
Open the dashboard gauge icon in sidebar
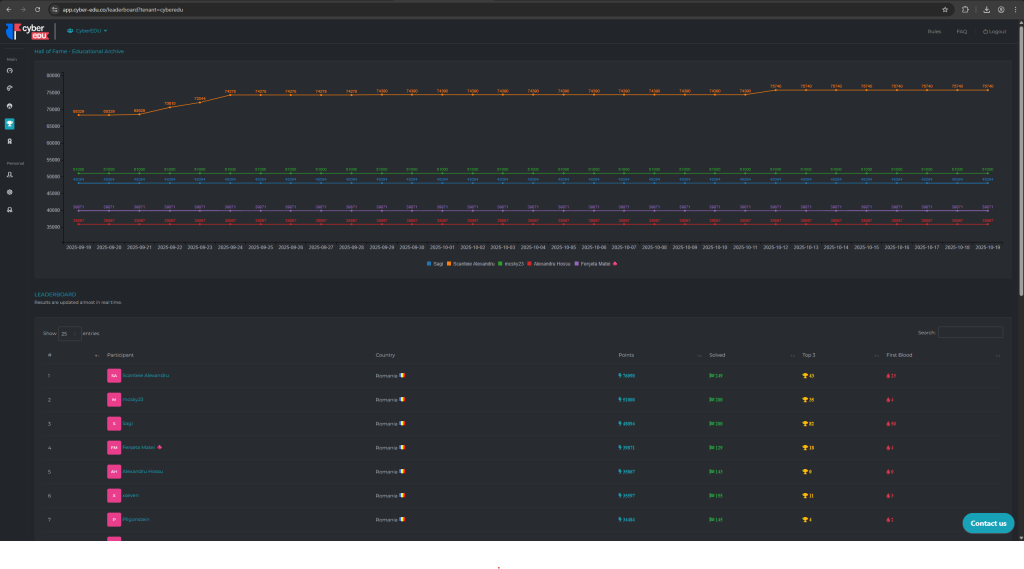tap(10, 71)
